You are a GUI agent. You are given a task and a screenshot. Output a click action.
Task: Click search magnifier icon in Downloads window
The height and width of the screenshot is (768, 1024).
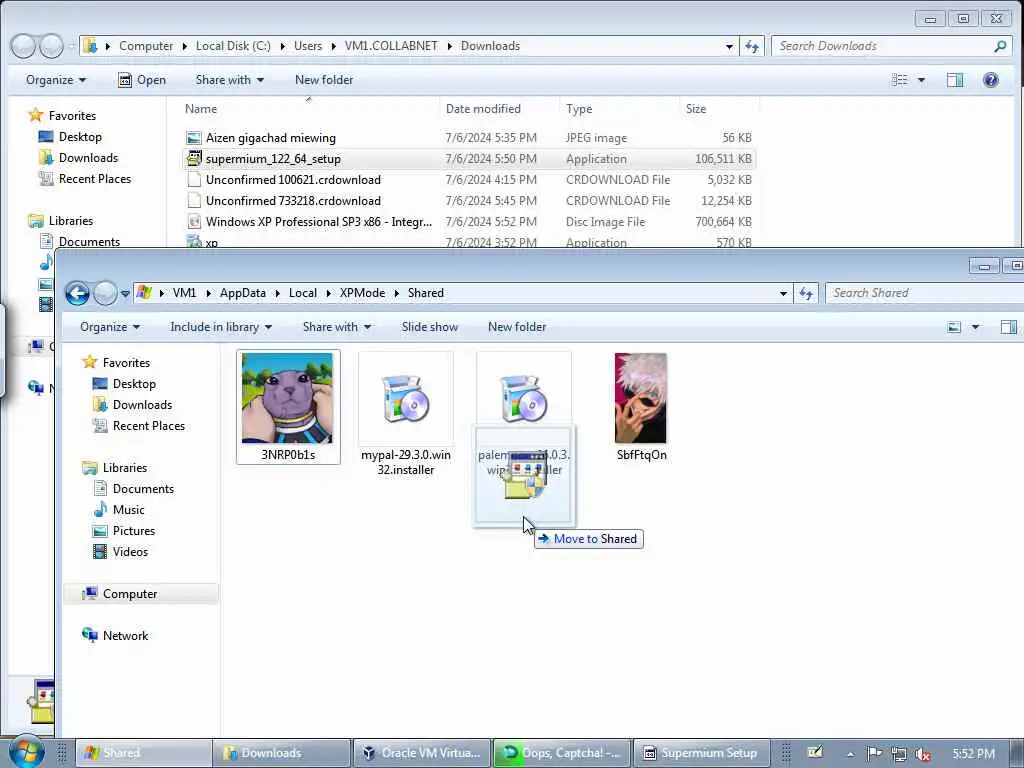[1000, 46]
